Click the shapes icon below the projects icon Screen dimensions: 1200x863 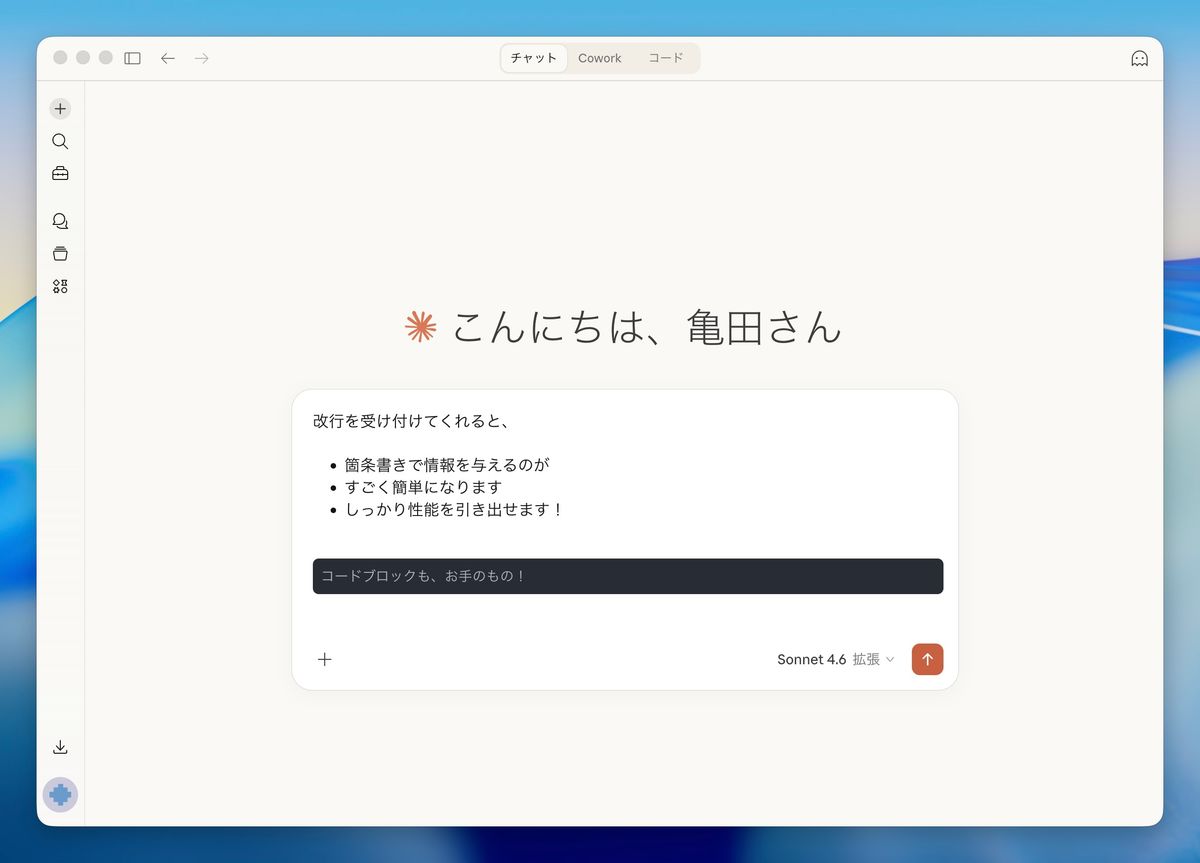coord(60,287)
